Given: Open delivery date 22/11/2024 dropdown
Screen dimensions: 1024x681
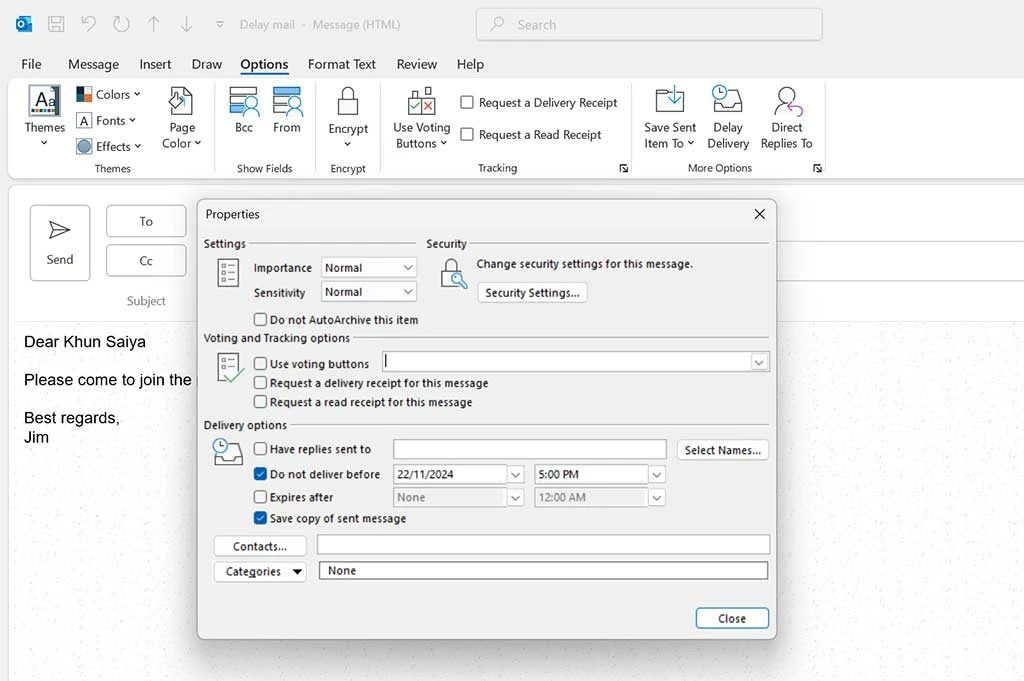Looking at the screenshot, I should (x=515, y=475).
